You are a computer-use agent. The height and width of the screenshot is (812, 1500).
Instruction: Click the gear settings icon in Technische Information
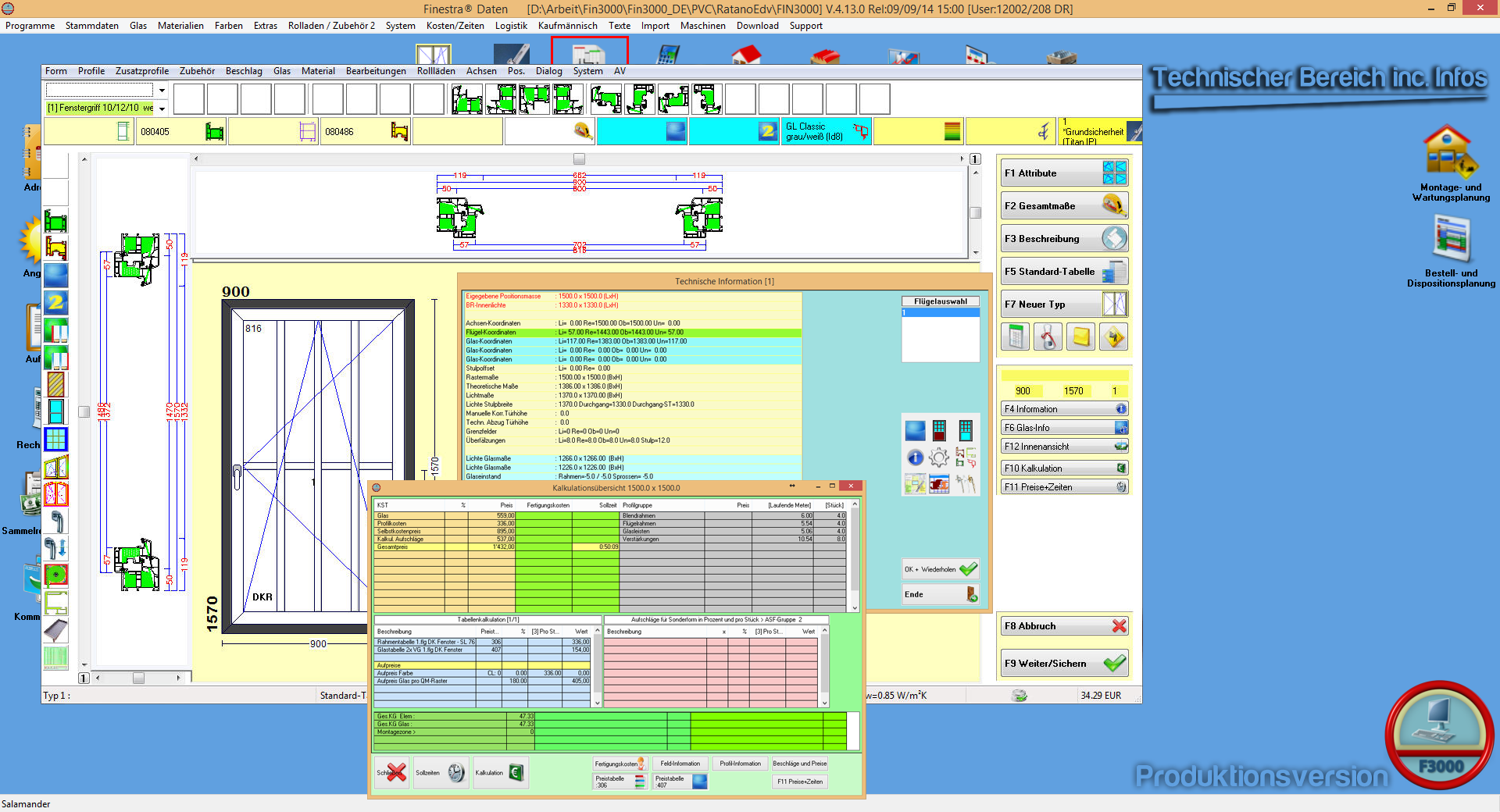[939, 458]
